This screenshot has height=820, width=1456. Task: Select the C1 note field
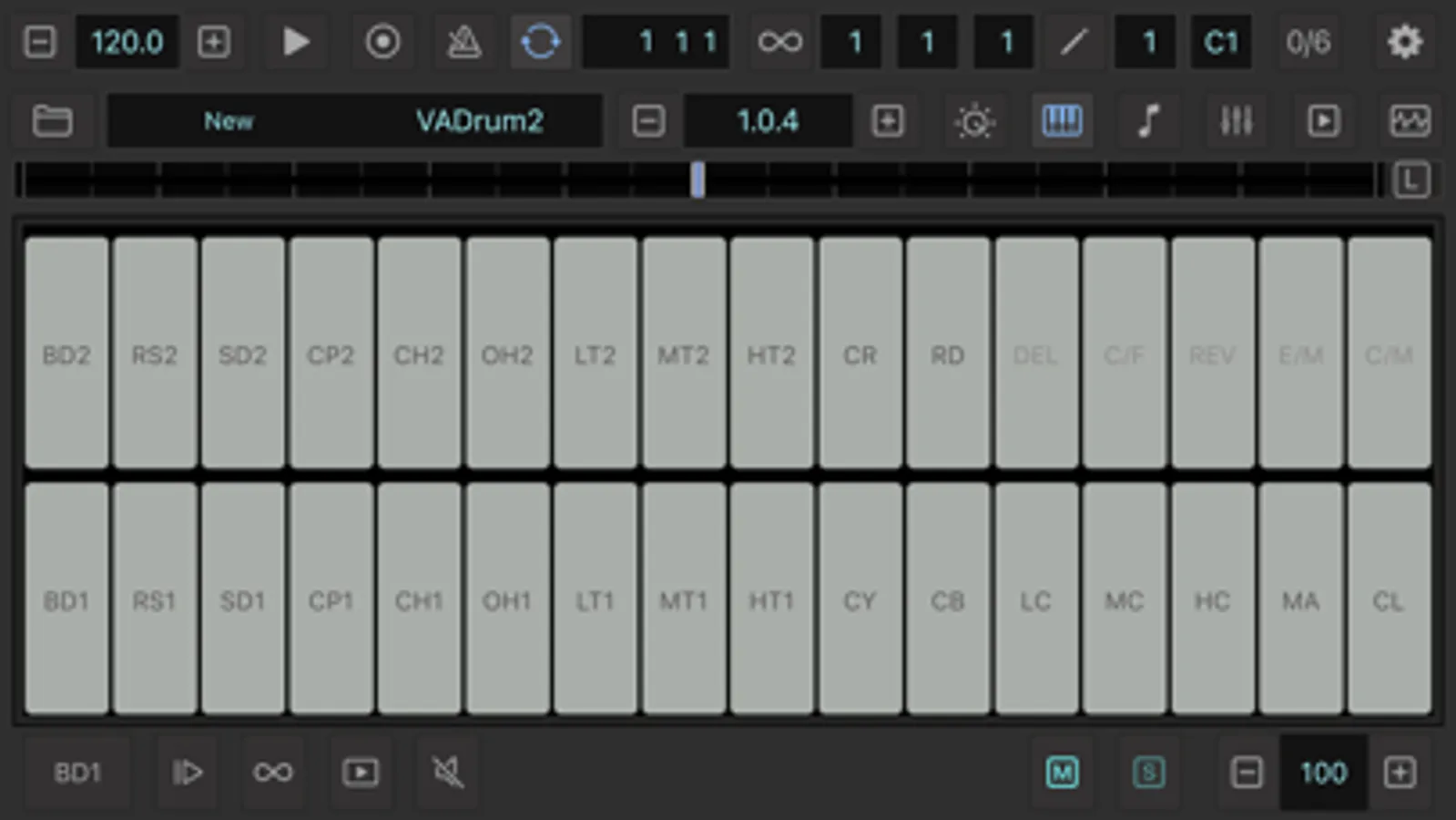pyautogui.click(x=1221, y=42)
